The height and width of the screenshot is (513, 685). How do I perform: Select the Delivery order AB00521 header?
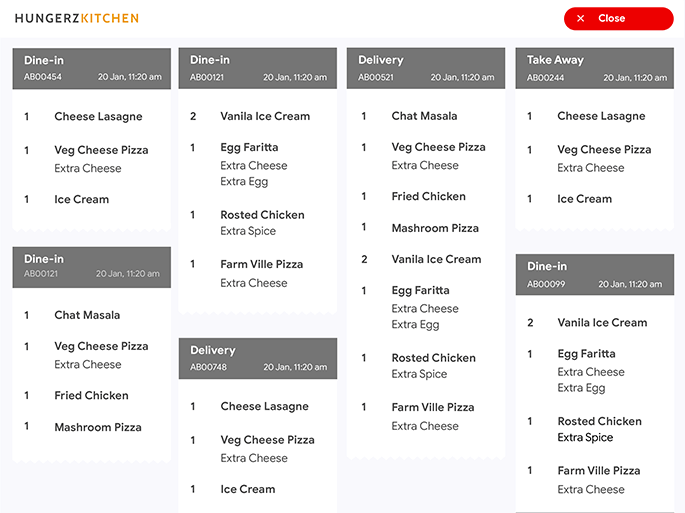click(x=425, y=68)
